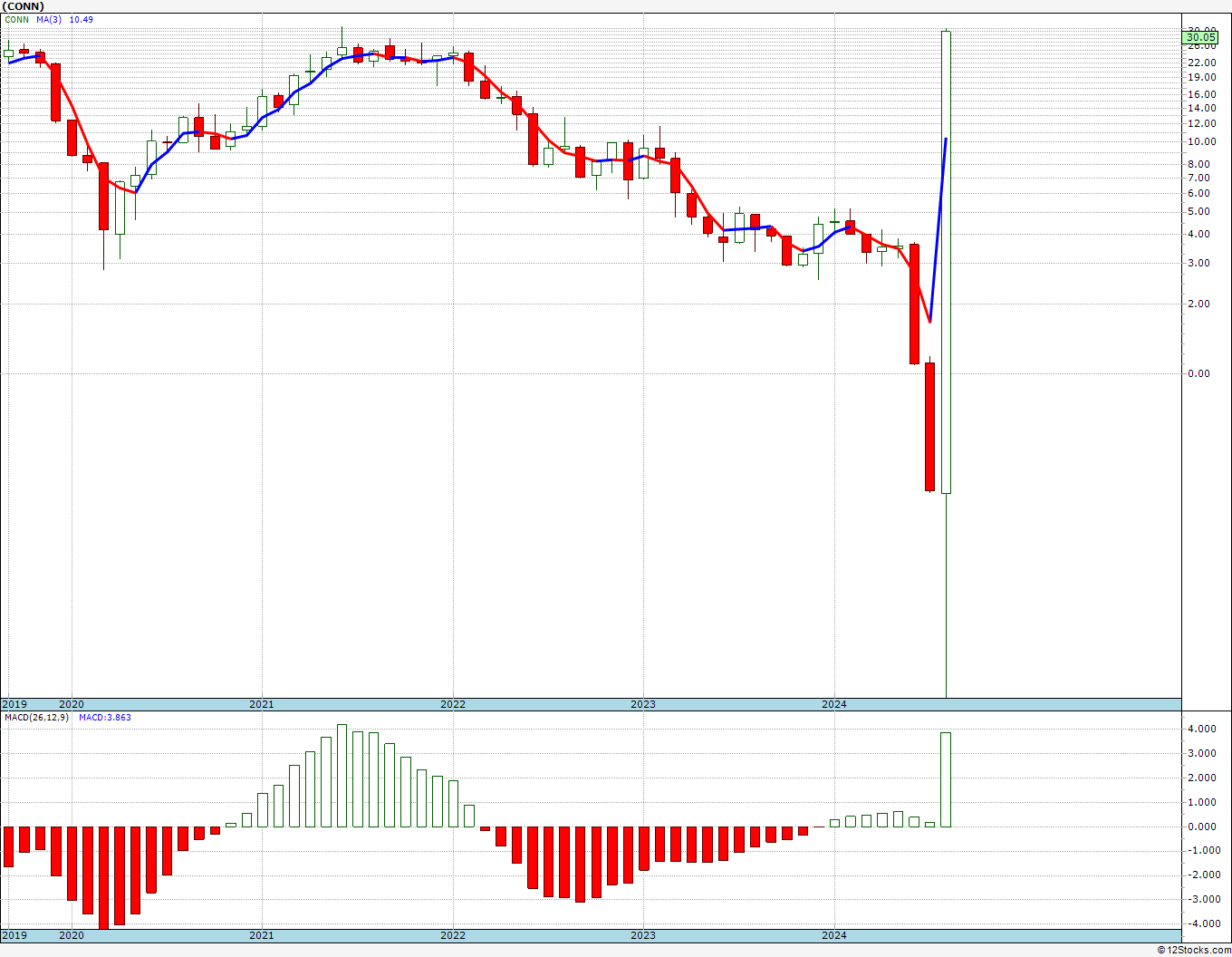Click the highlighted 30.05 current price tag
Viewport: 1232px width, 957px height.
point(1201,37)
